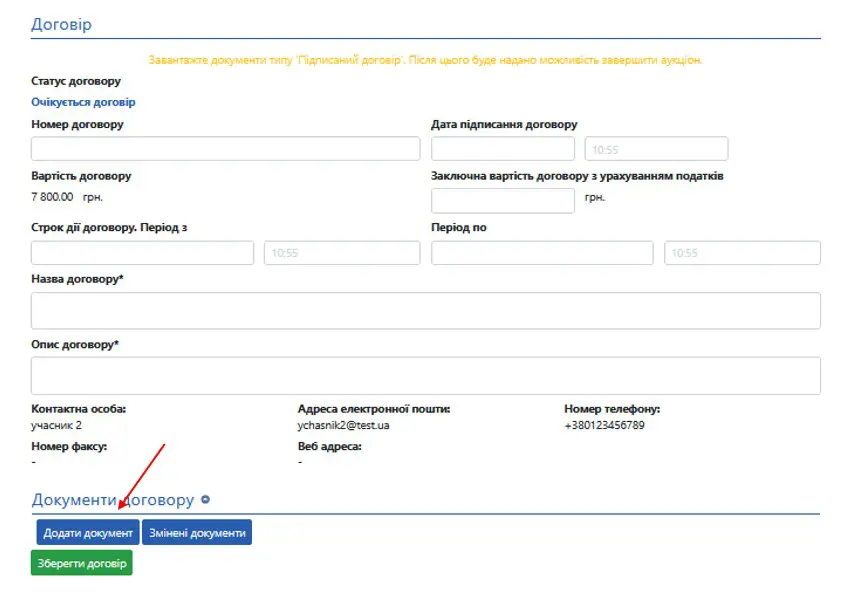Click the phone number +380123456789
This screenshot has width=841, height=594.
[x=604, y=425]
